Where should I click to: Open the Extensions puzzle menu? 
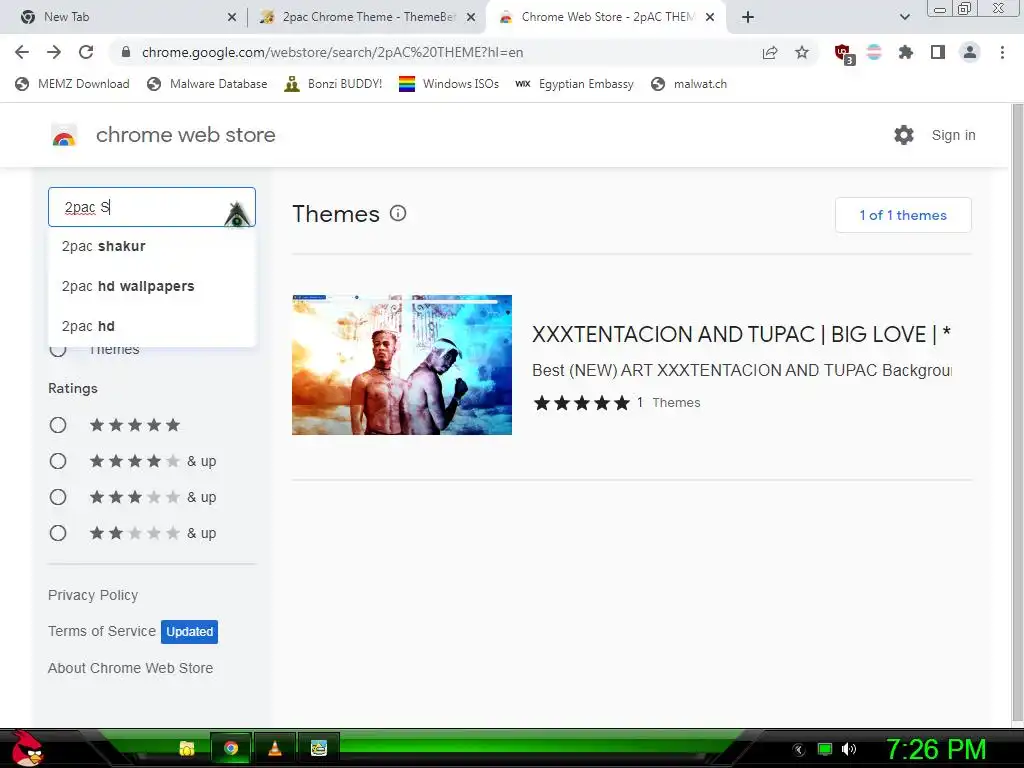click(x=906, y=52)
